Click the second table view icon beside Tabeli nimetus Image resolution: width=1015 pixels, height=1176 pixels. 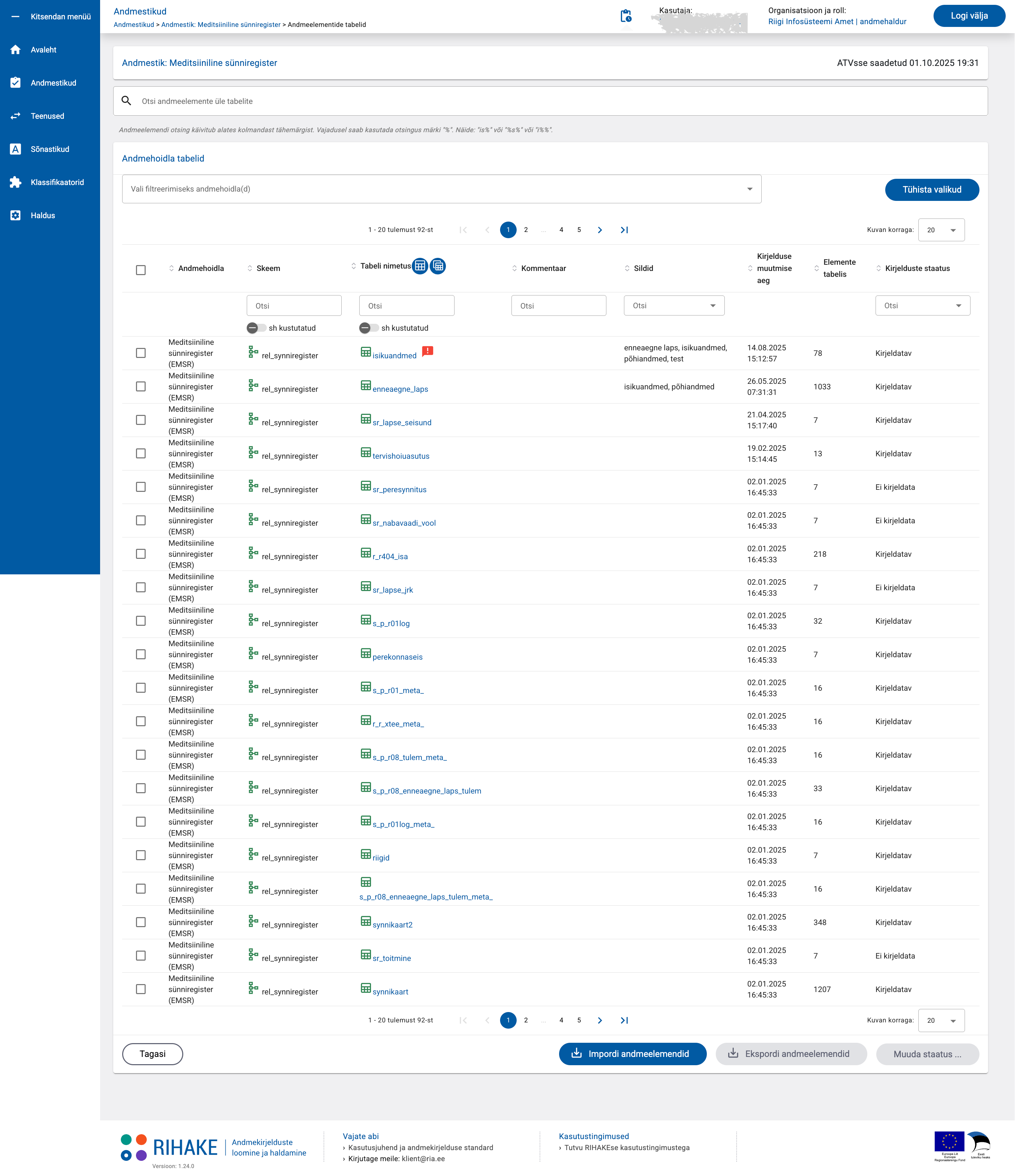pyautogui.click(x=438, y=266)
